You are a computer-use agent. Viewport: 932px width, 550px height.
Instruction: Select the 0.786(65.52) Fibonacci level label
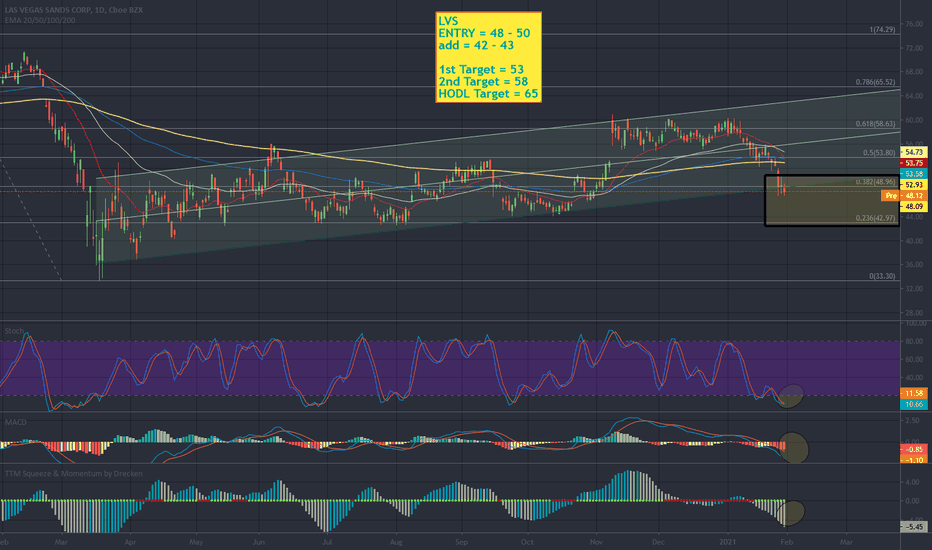coord(876,82)
